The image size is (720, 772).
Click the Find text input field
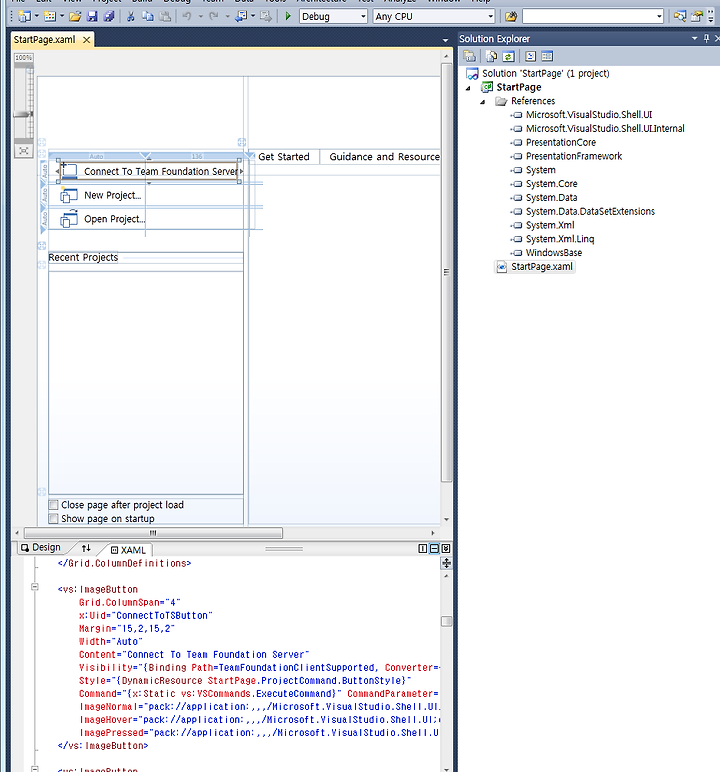click(x=589, y=16)
